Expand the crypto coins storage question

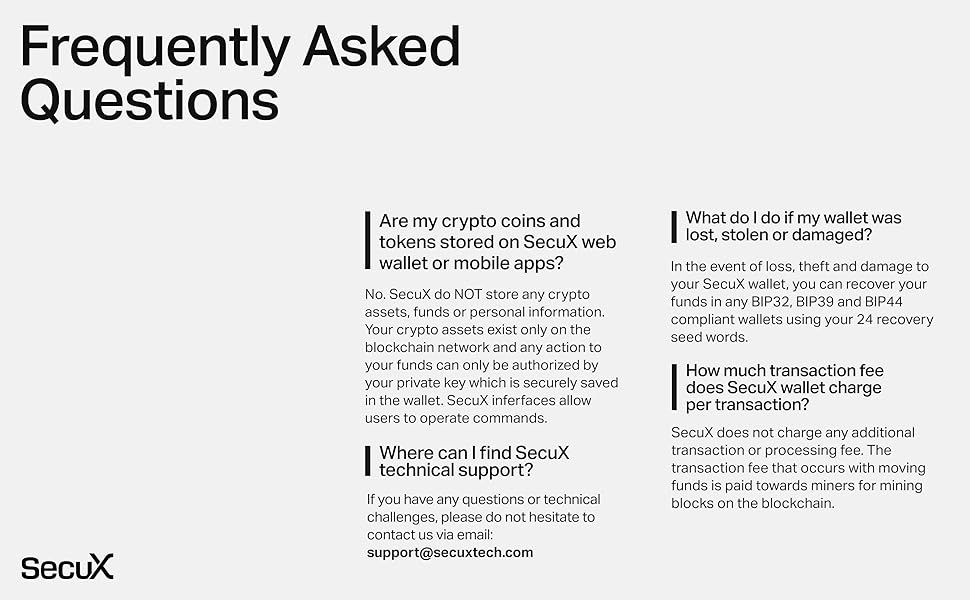coord(497,242)
